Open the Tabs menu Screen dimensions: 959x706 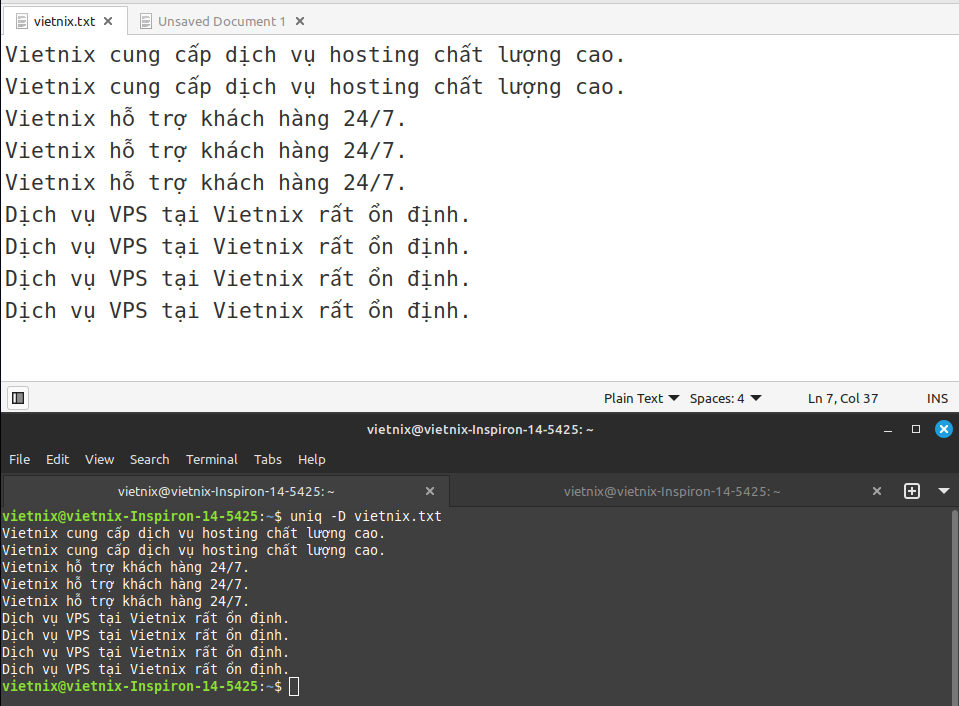click(267, 459)
